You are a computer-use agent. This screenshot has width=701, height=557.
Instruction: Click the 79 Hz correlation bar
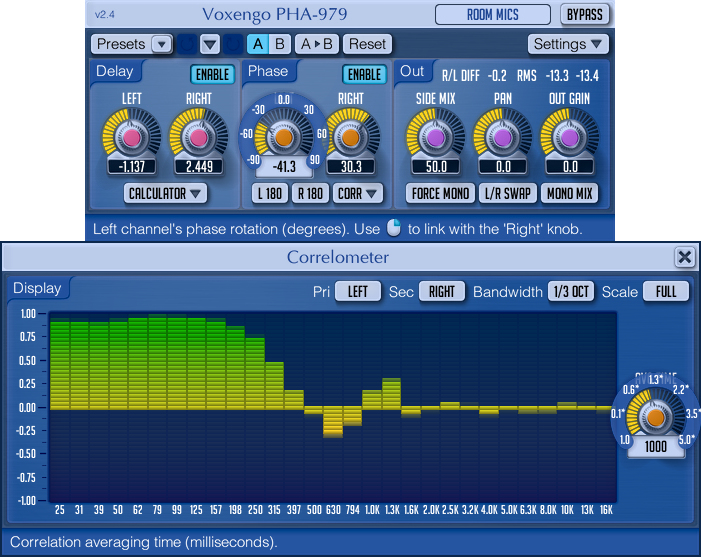[x=158, y=362]
